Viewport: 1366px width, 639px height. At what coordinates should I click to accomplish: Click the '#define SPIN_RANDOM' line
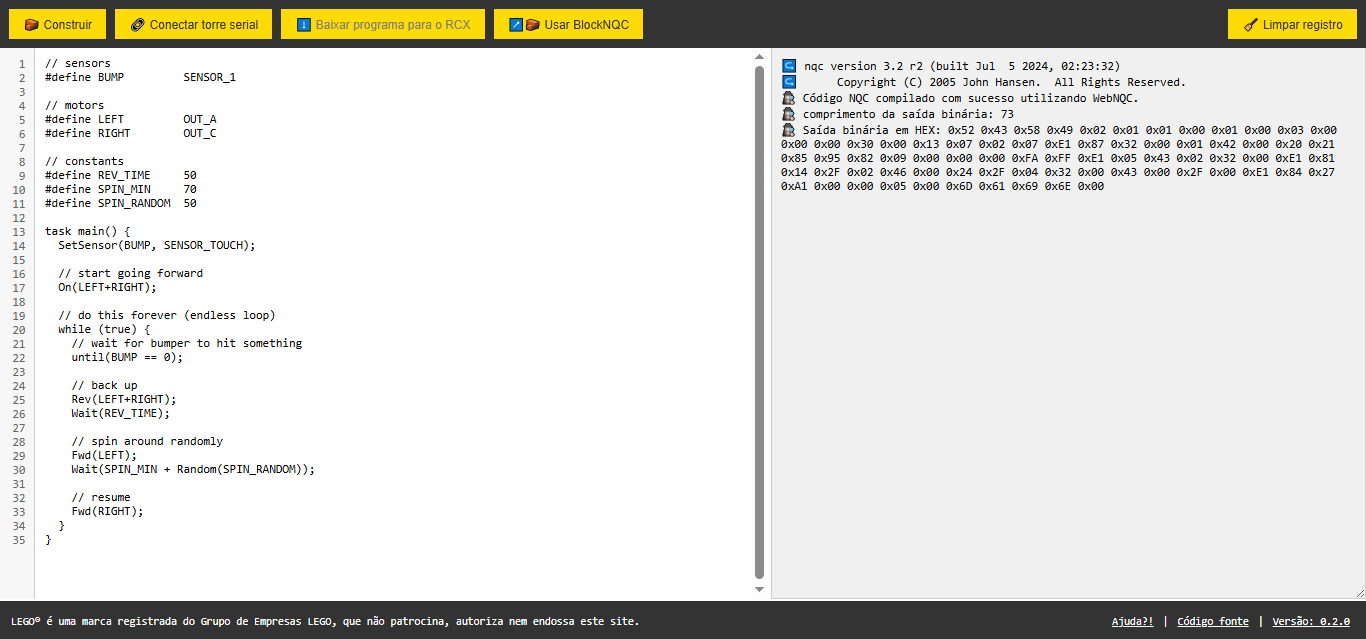[121, 203]
